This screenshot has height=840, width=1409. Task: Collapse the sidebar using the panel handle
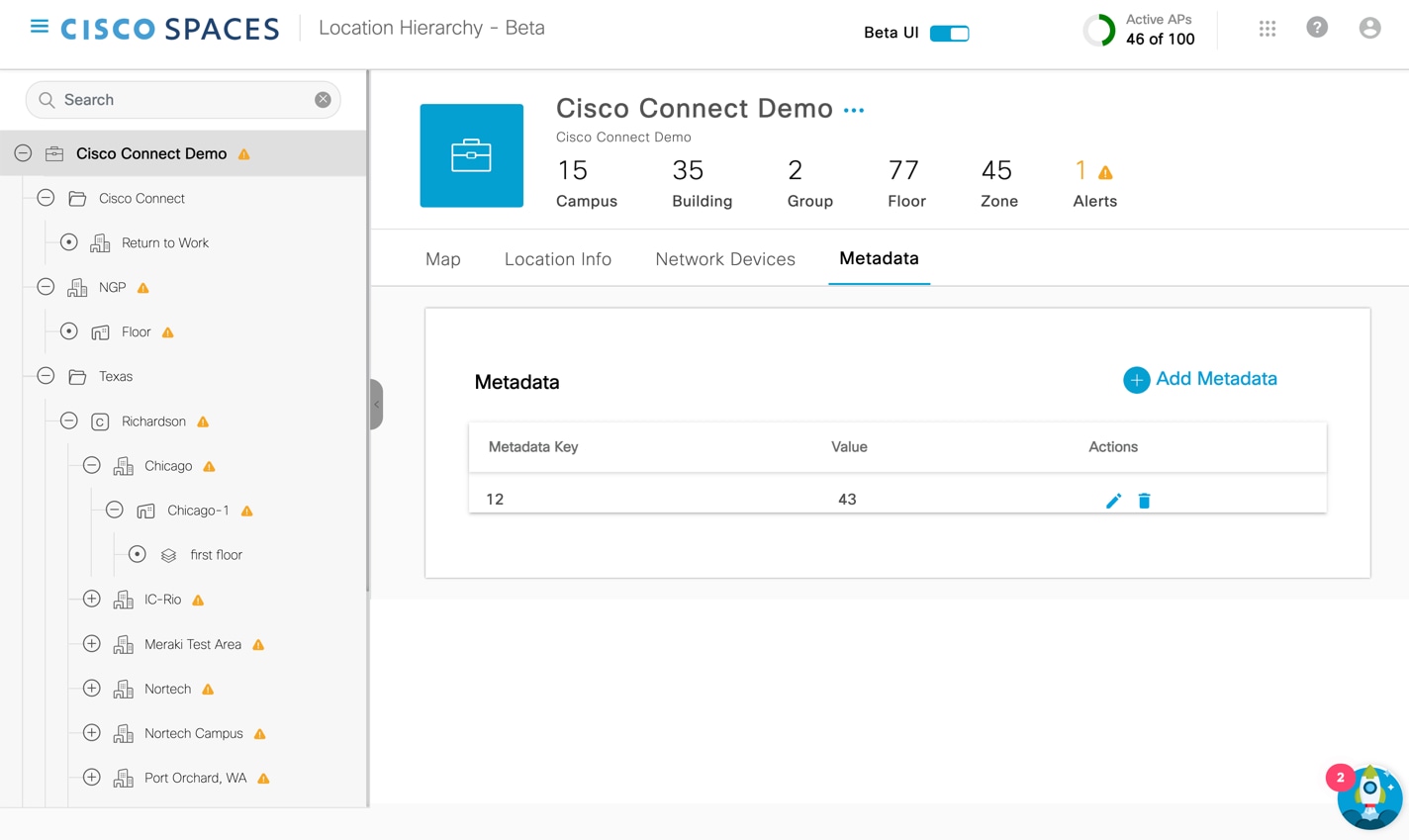pos(376,404)
